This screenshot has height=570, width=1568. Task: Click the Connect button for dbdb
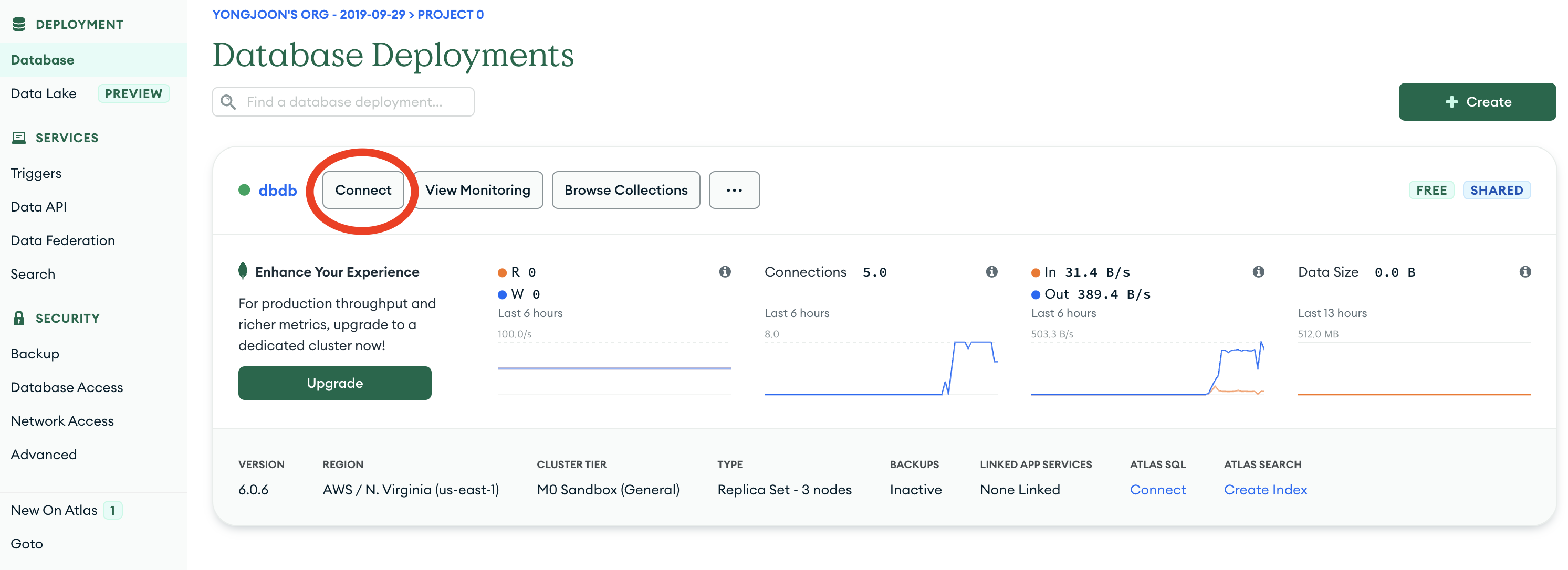(x=363, y=191)
